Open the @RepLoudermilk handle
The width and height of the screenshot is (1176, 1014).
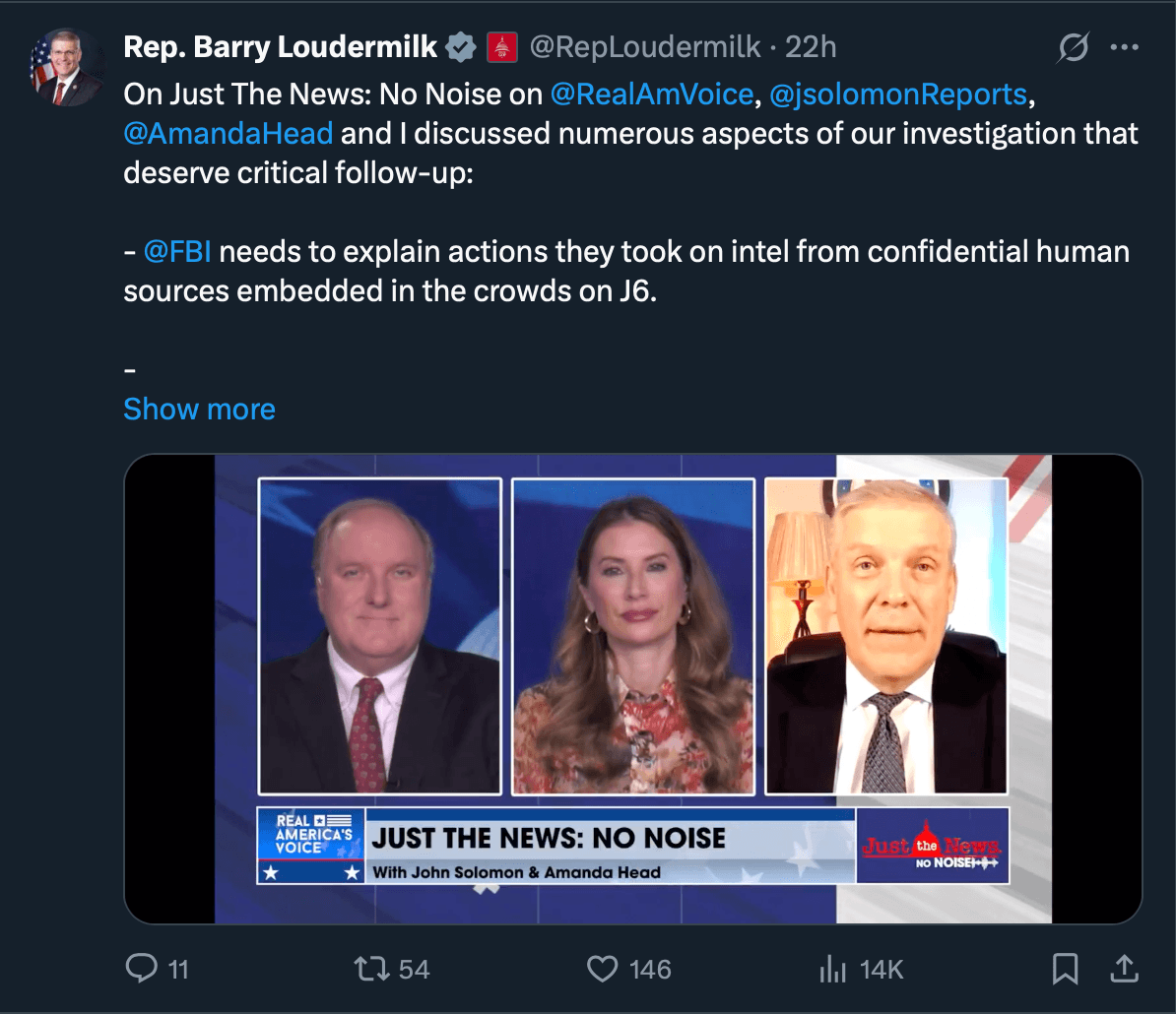pyautogui.click(x=645, y=46)
